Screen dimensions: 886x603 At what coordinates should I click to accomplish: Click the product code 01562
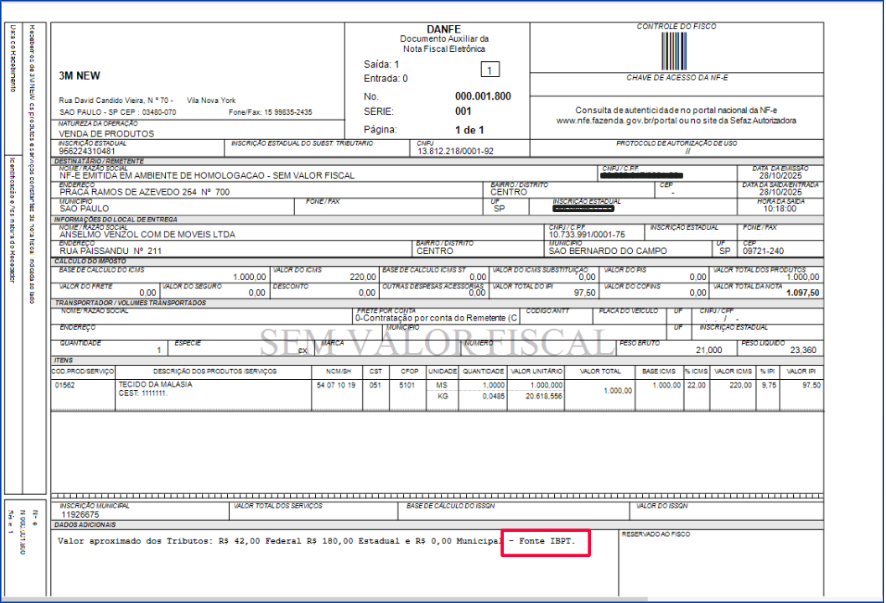[66, 384]
